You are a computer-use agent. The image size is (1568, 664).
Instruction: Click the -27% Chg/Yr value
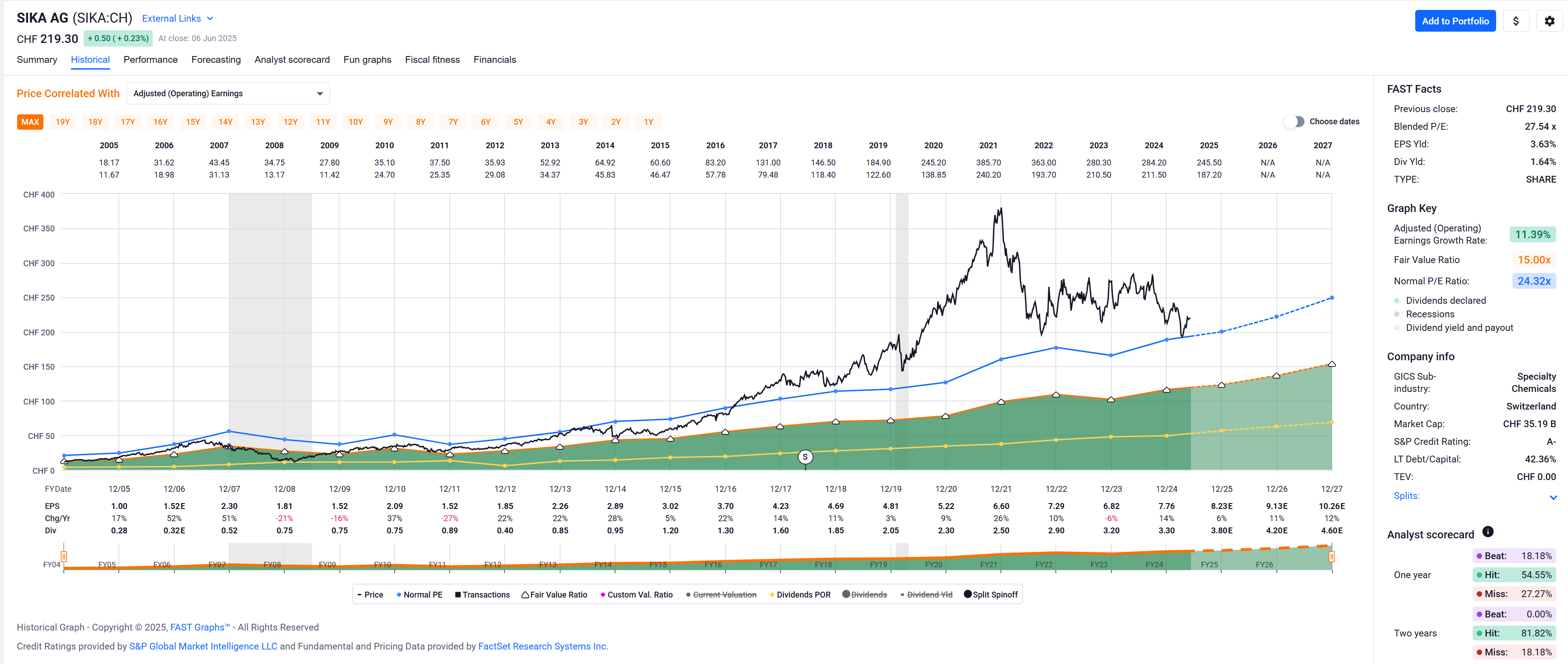pos(450,518)
